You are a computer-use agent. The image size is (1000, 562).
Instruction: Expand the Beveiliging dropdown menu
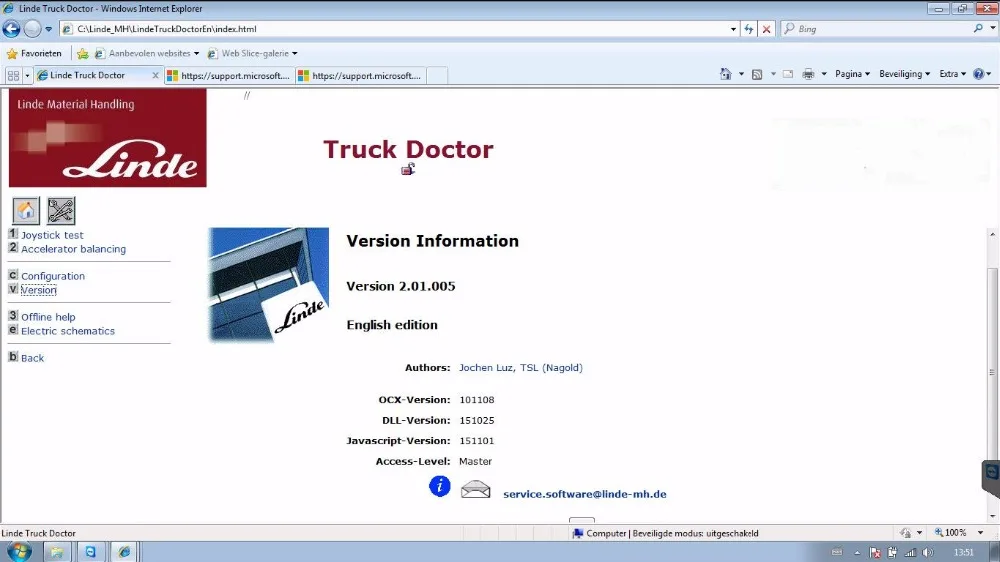click(904, 74)
